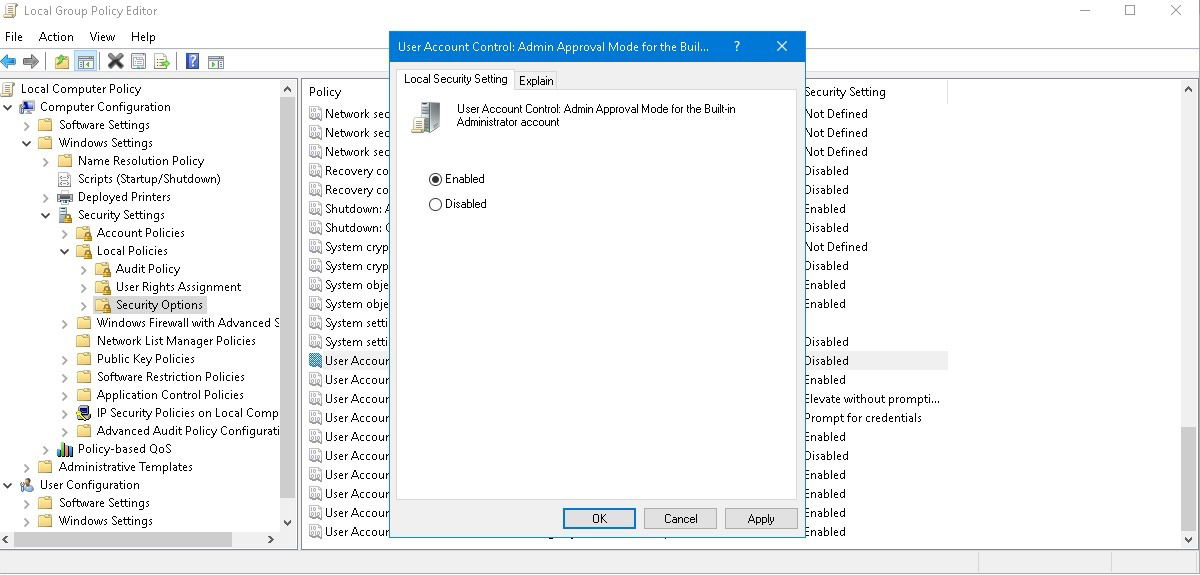This screenshot has height=575, width=1200.
Task: Click the Delete X toolbar icon
Action: click(116, 62)
